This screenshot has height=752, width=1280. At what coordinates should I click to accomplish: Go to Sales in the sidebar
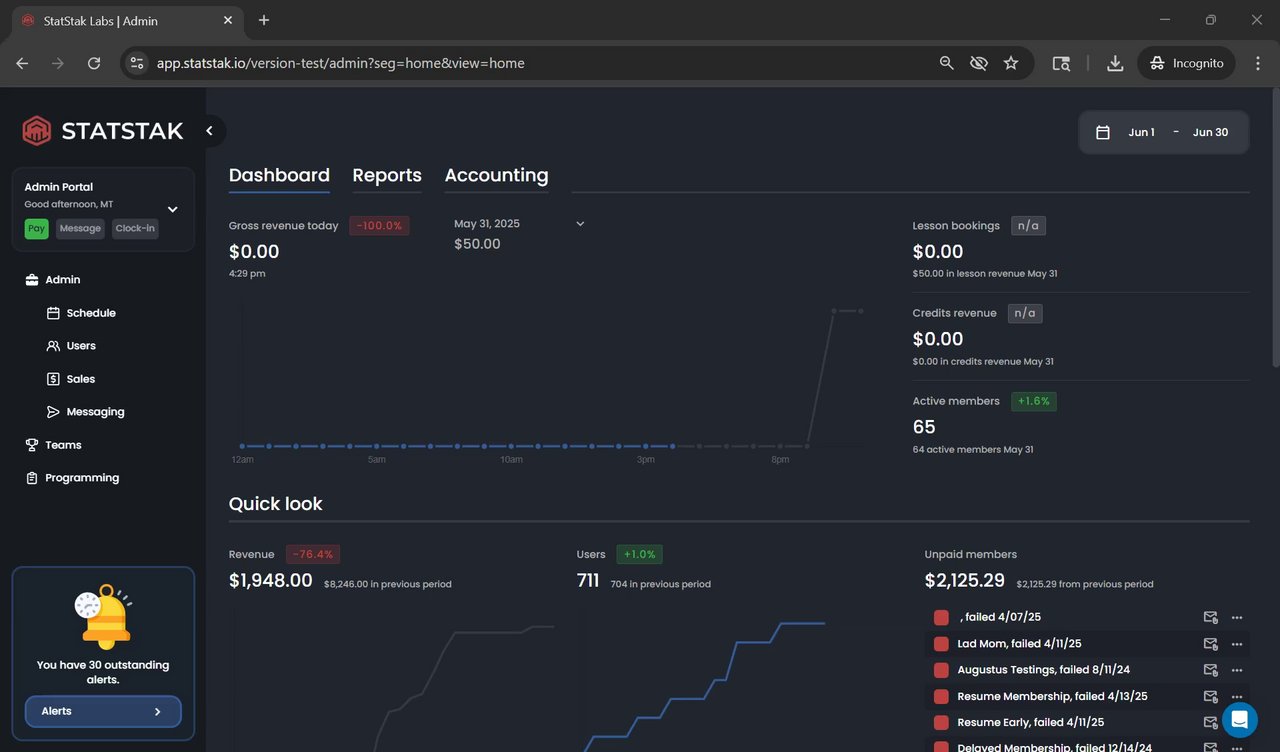point(81,379)
